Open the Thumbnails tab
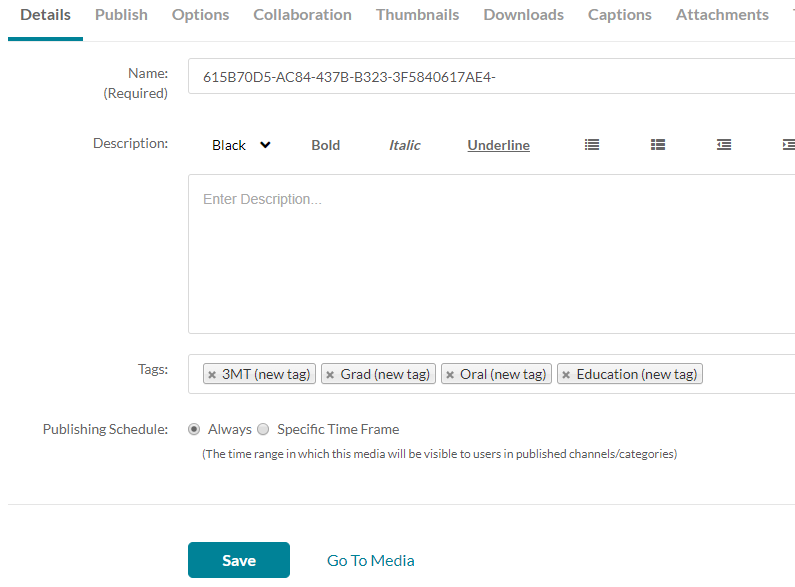This screenshot has height=587, width=795. point(417,15)
